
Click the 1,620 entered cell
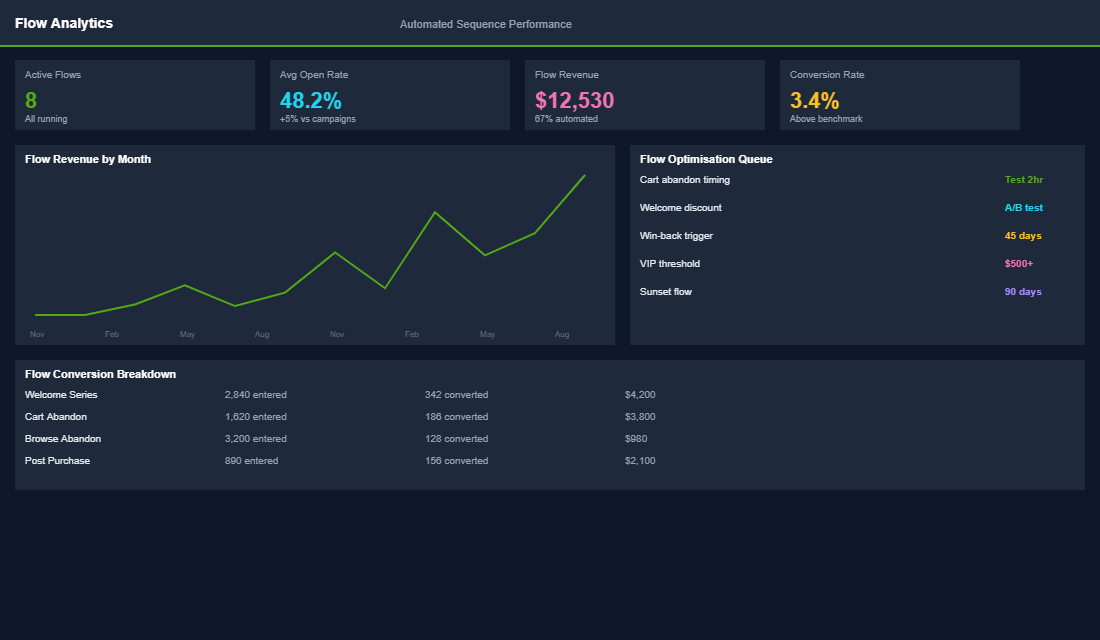coord(255,417)
